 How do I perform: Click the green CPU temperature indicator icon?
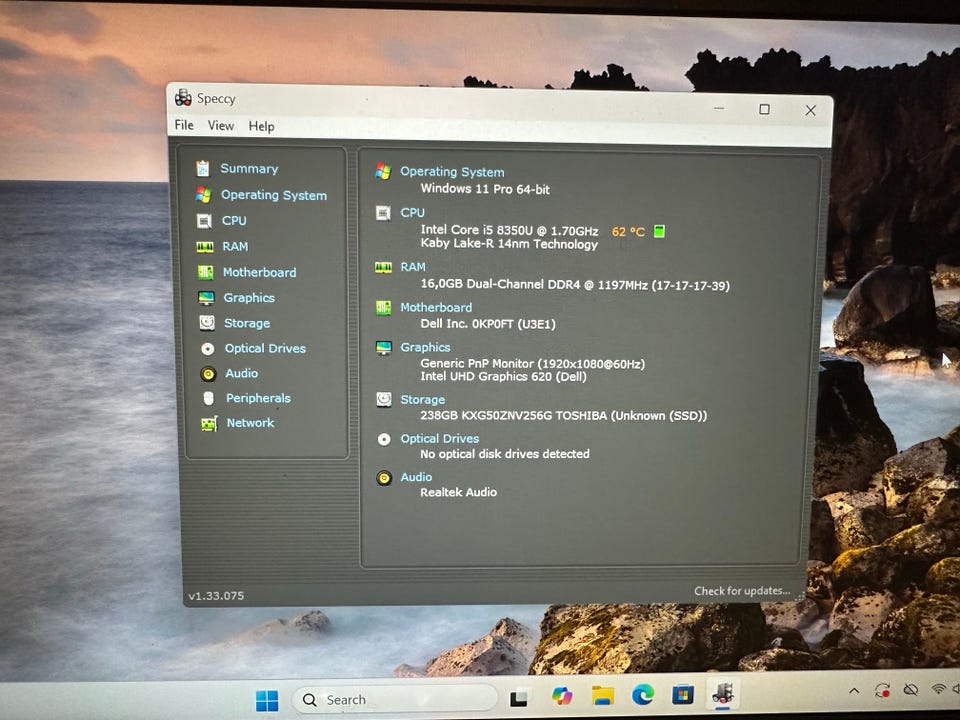coord(659,231)
